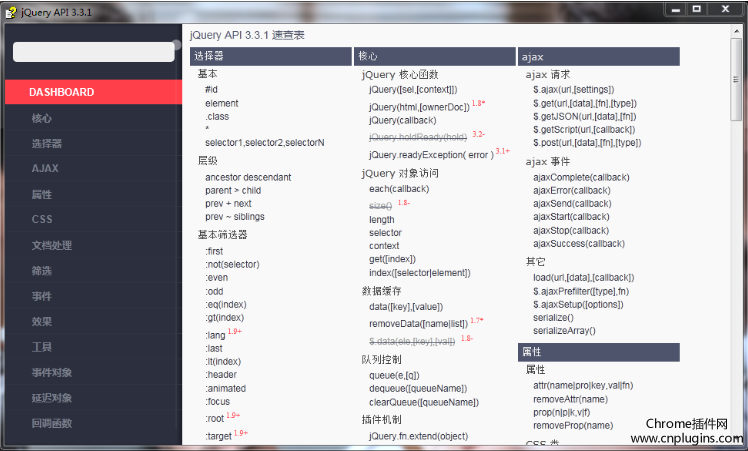Open ancestor descendant link
The height and width of the screenshot is (451, 748).
point(248,177)
